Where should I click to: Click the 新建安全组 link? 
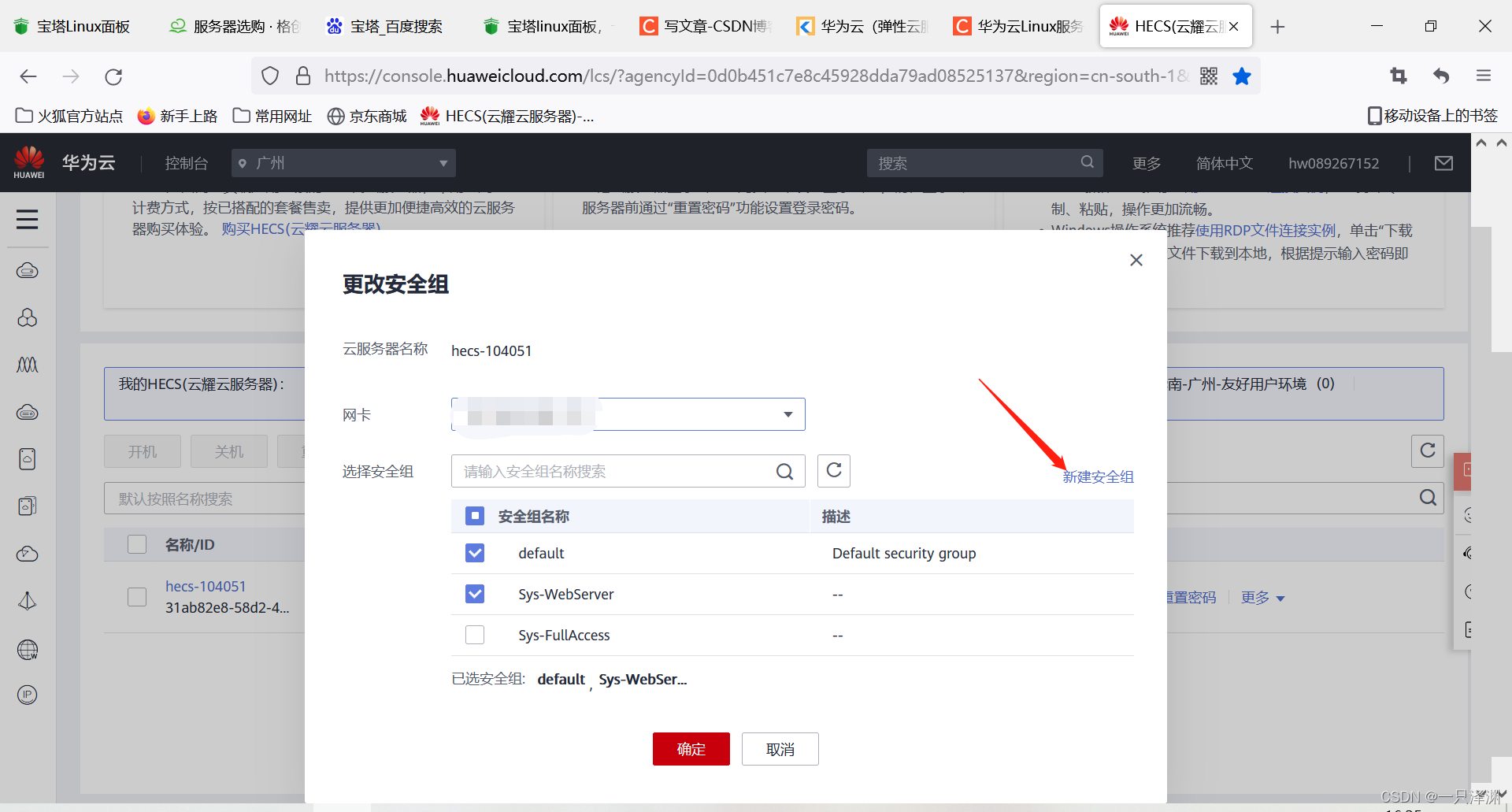1098,476
